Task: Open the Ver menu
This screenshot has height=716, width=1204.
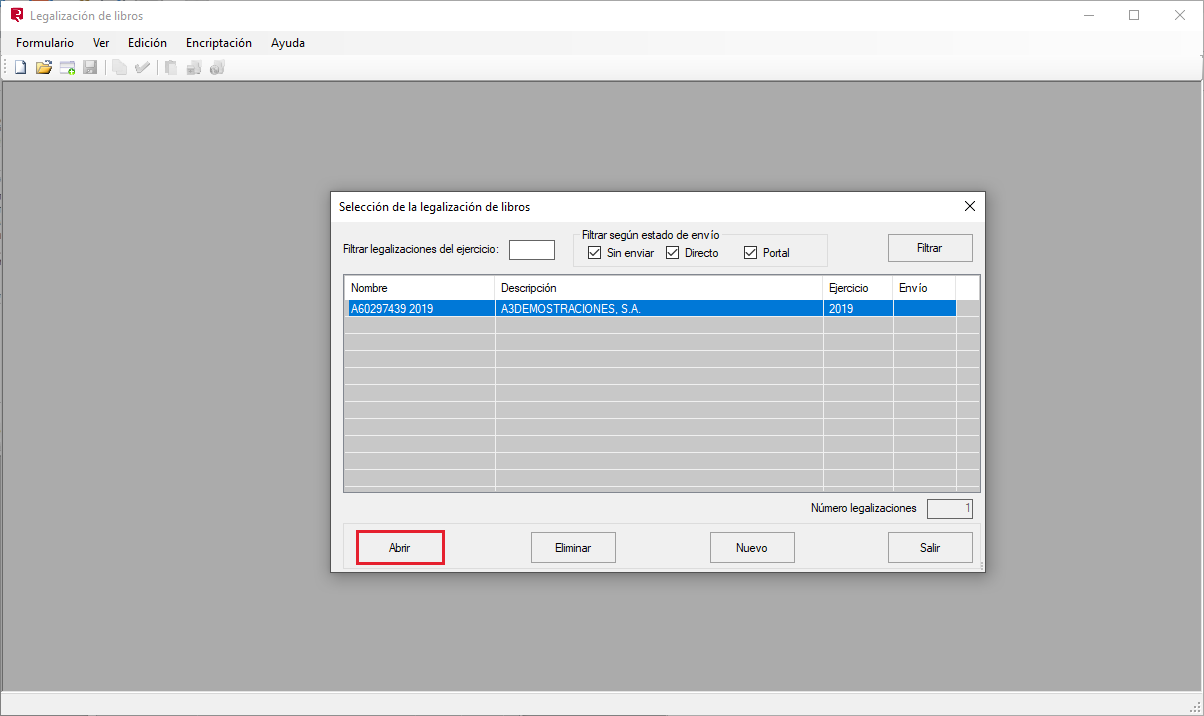Action: point(101,43)
